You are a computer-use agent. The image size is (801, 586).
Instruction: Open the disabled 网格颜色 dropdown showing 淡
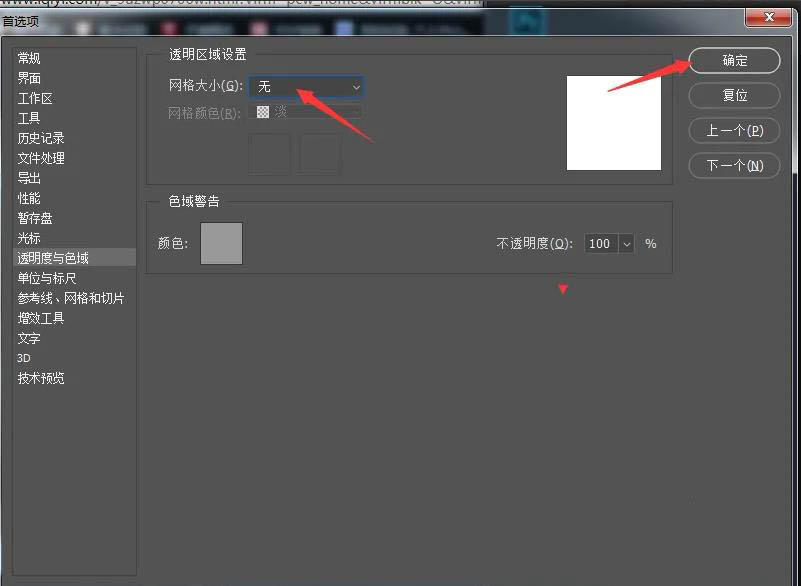point(305,112)
